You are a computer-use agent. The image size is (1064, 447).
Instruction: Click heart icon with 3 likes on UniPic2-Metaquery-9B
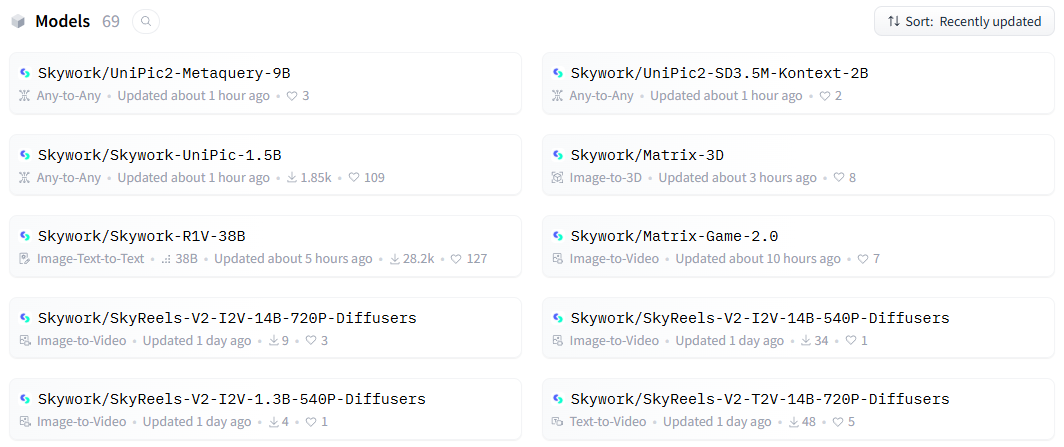[x=292, y=96]
